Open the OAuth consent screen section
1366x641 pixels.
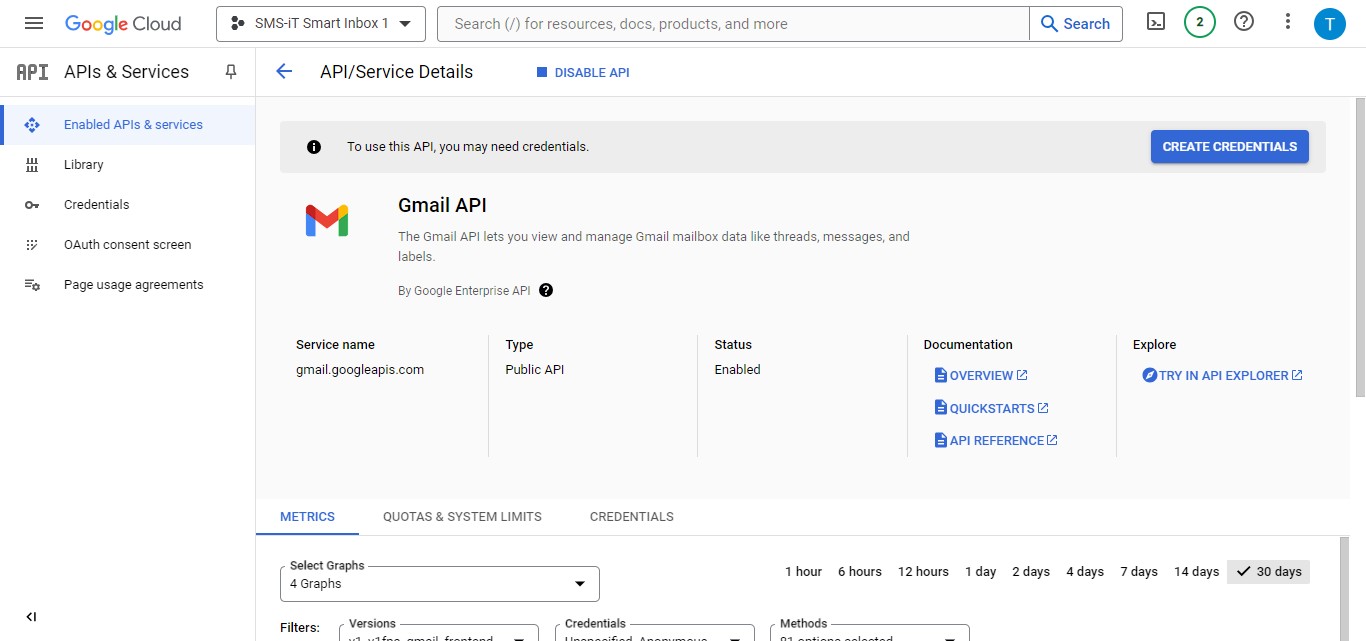[x=128, y=244]
